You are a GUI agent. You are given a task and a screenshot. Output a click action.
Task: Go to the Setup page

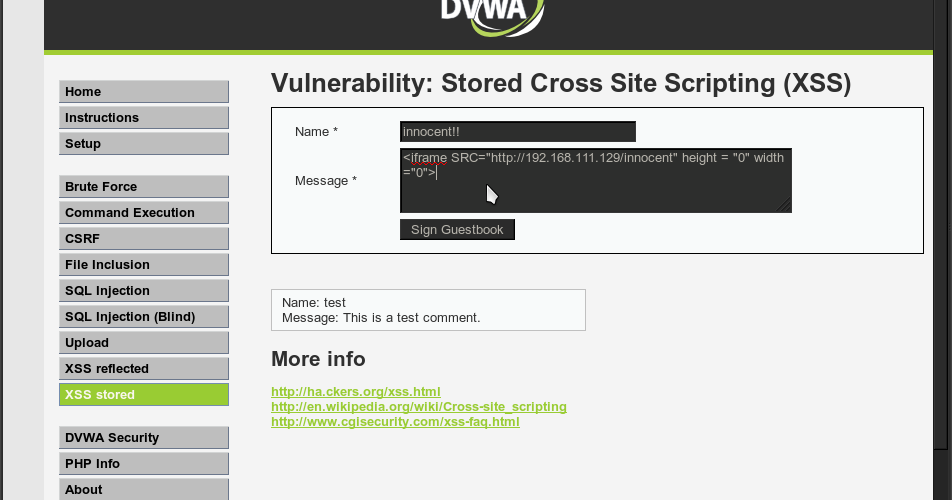(x=144, y=144)
